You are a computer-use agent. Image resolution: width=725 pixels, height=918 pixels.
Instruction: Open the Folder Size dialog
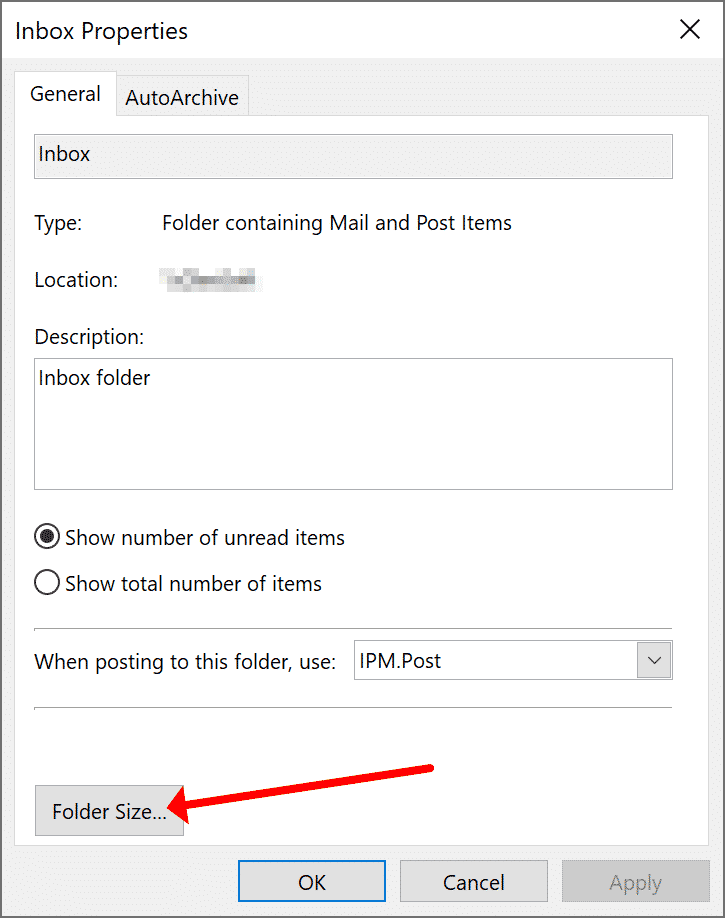(110, 811)
